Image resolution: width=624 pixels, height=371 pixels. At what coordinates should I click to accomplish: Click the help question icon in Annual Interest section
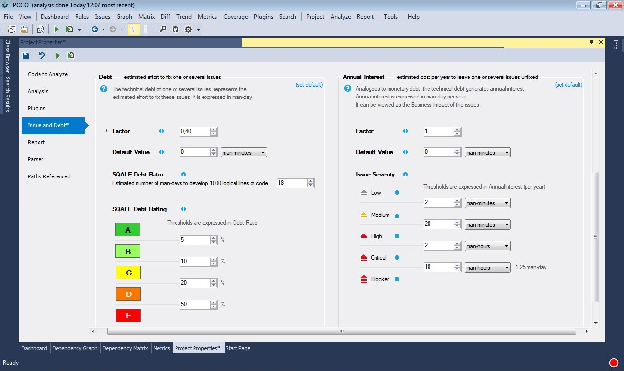(x=347, y=88)
